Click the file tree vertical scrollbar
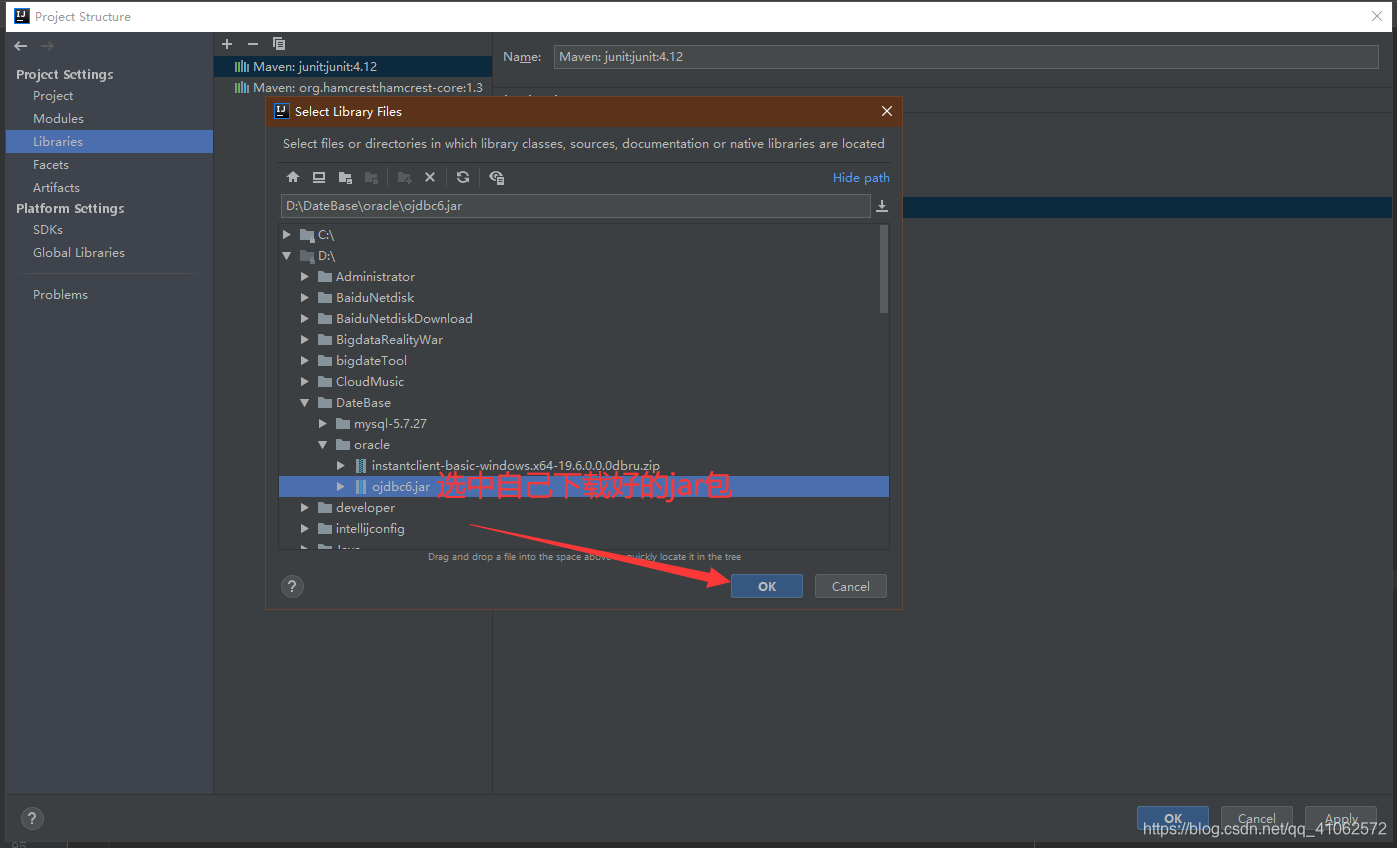This screenshot has height=848, width=1397. point(883,270)
